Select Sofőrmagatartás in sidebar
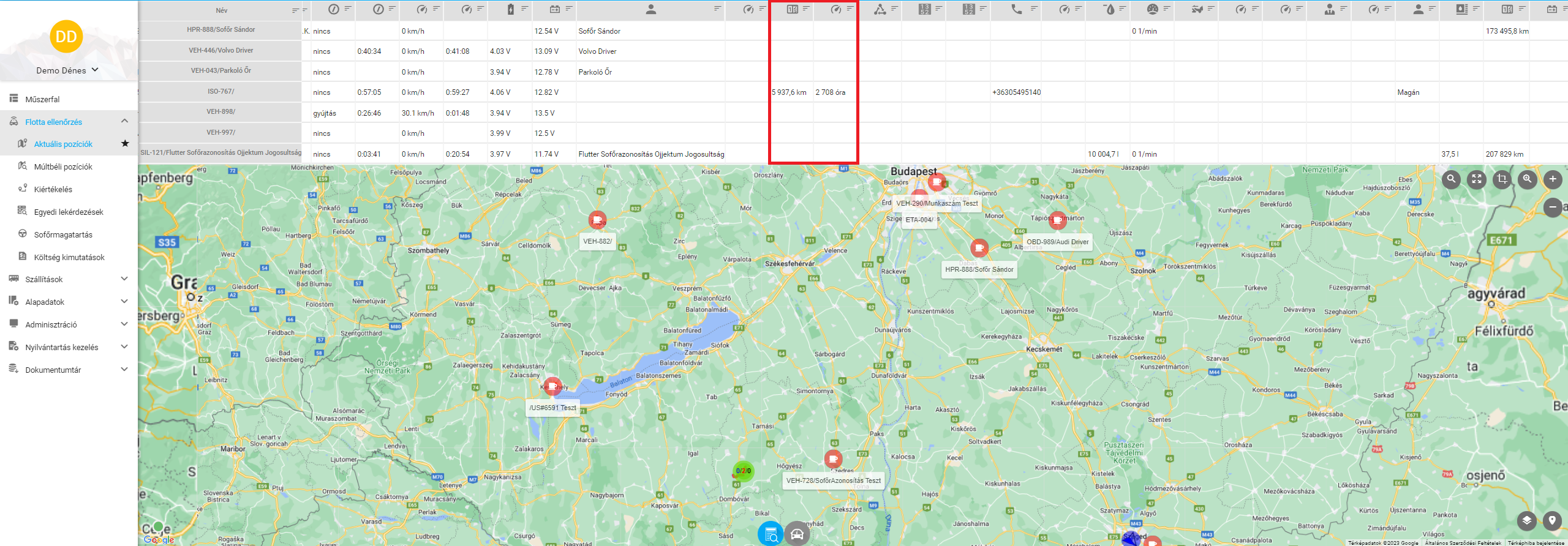1568x546 pixels. [x=63, y=234]
